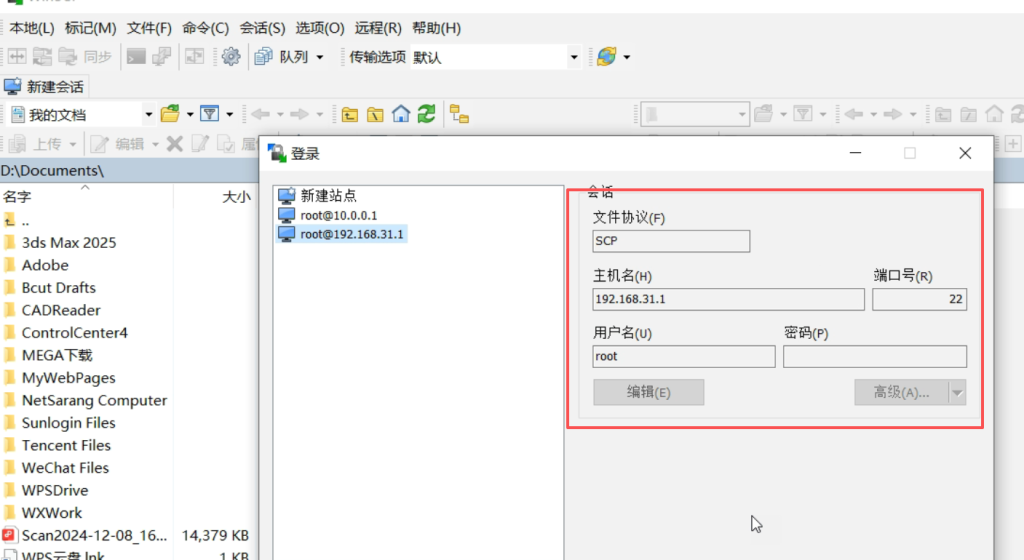Click the delete X icon in local toolbar

pyautogui.click(x=174, y=144)
